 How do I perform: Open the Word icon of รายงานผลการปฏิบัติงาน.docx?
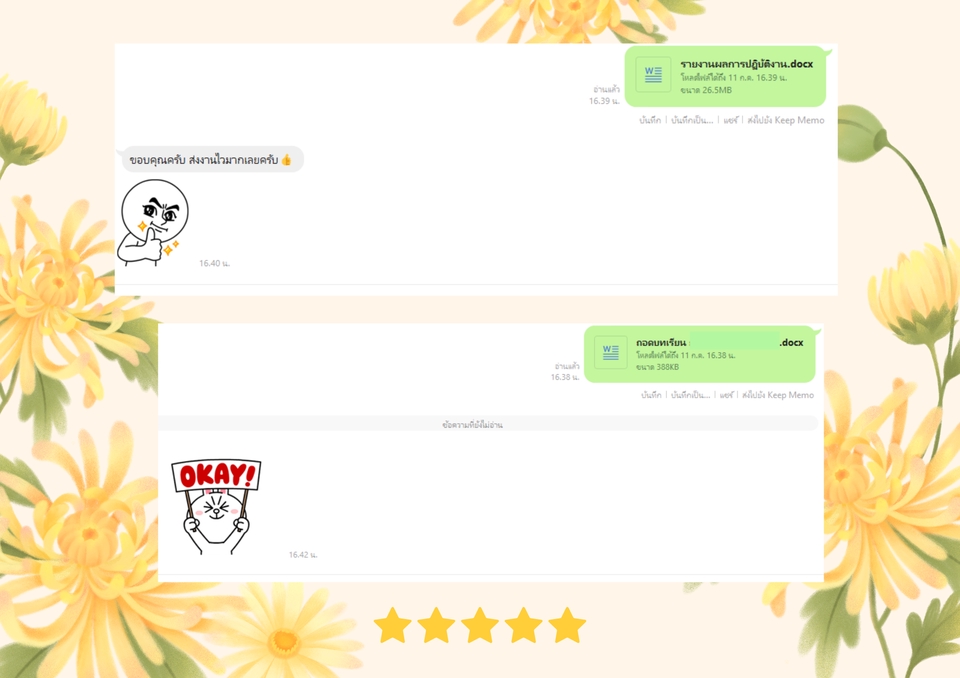653,75
